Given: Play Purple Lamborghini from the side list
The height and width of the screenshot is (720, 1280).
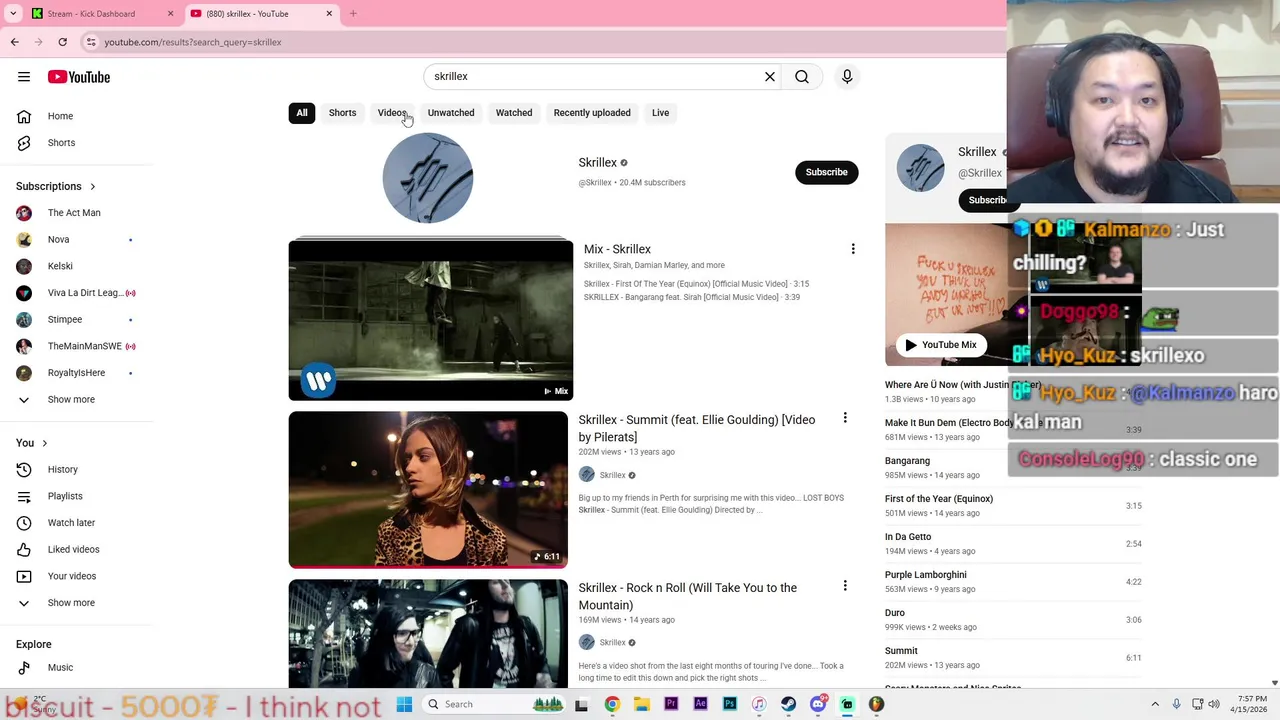Looking at the screenshot, I should point(925,575).
